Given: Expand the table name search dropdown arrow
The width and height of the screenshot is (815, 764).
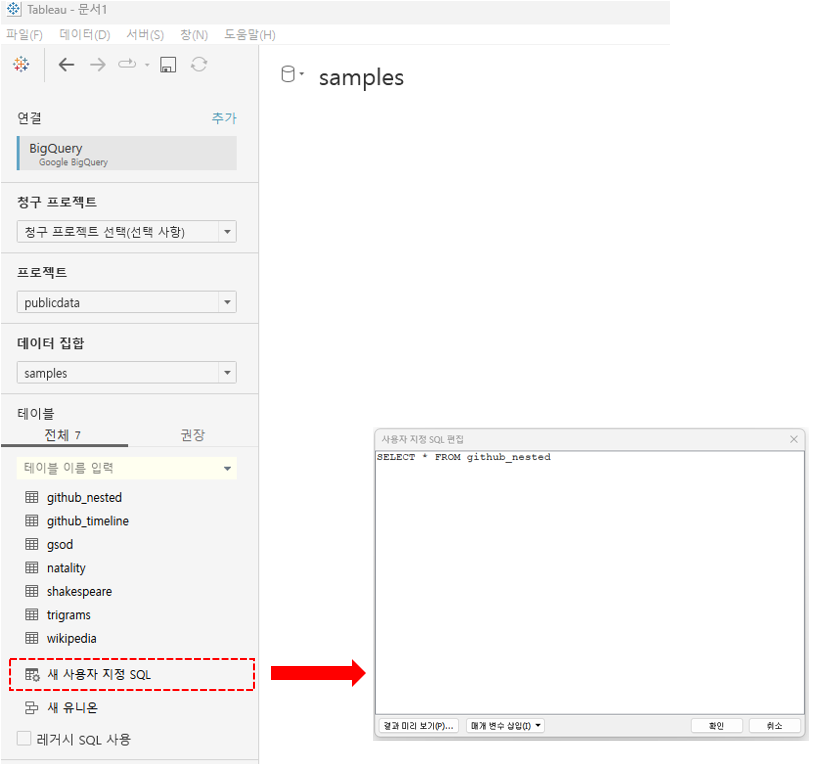Looking at the screenshot, I should click(x=227, y=468).
